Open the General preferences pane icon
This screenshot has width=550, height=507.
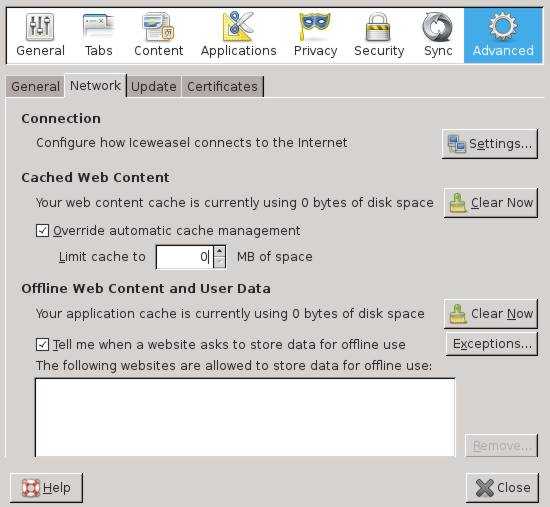40,27
